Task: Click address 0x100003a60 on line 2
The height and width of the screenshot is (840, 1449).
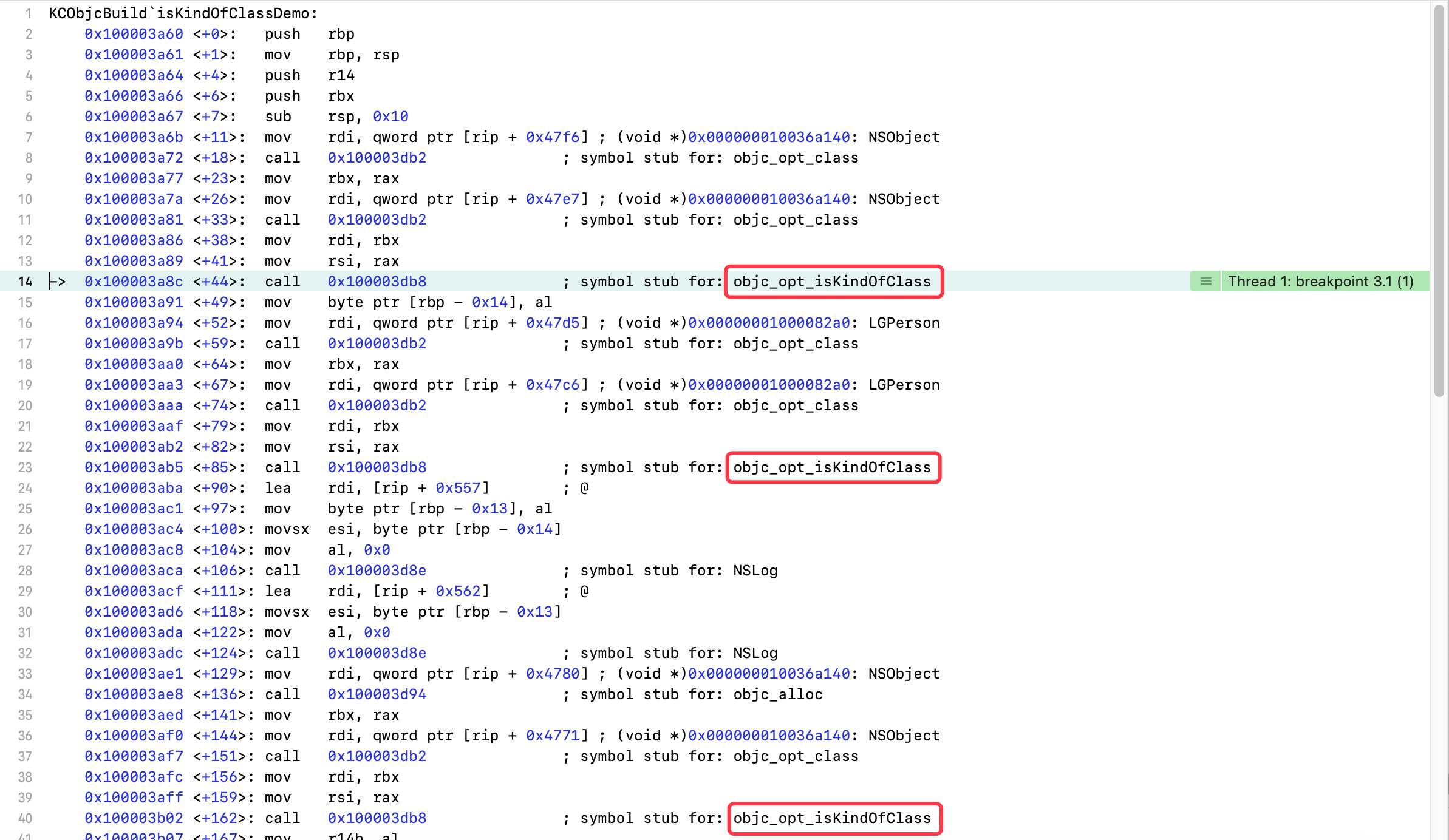Action: tap(134, 34)
